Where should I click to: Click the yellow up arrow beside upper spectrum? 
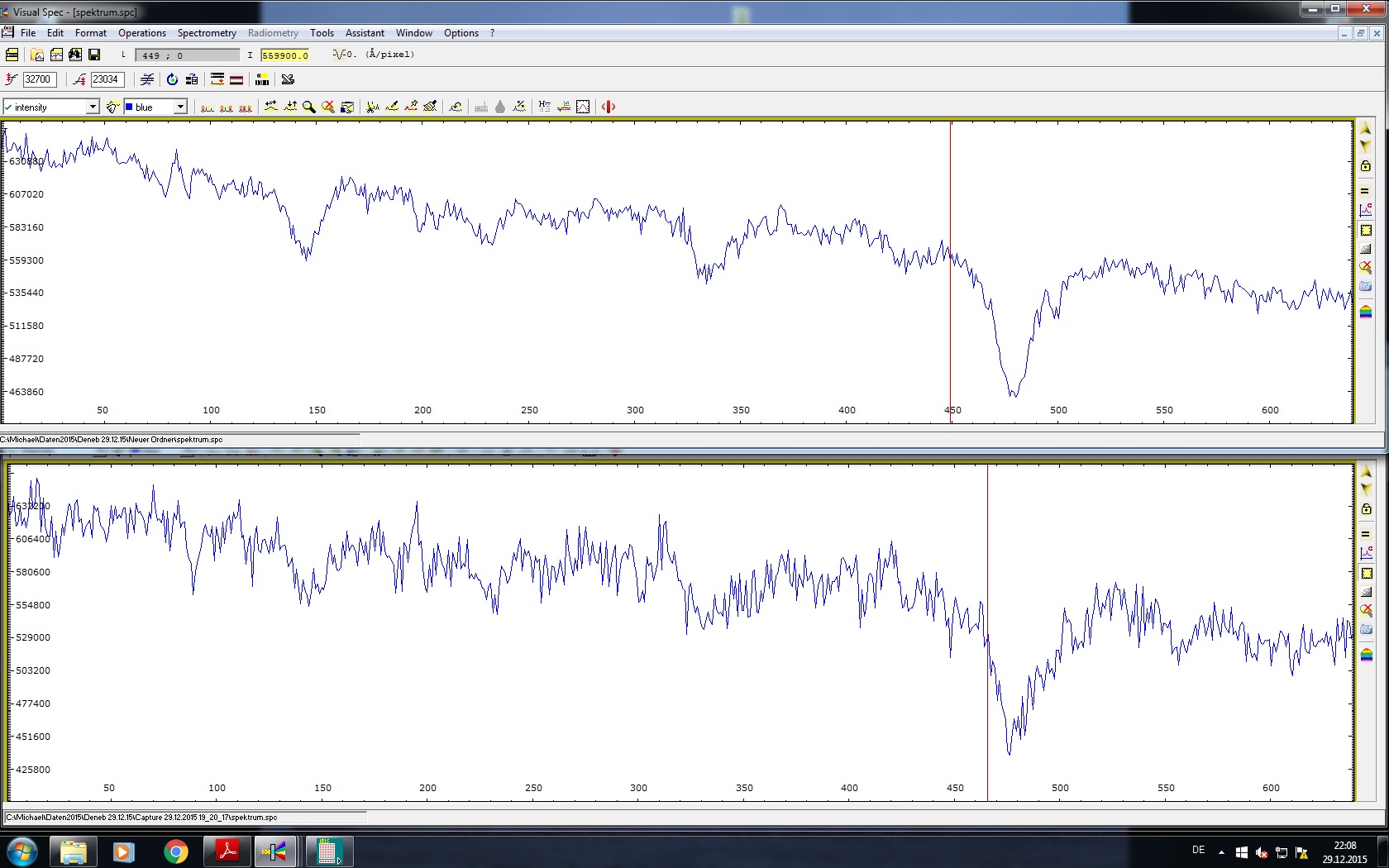pos(1366,129)
